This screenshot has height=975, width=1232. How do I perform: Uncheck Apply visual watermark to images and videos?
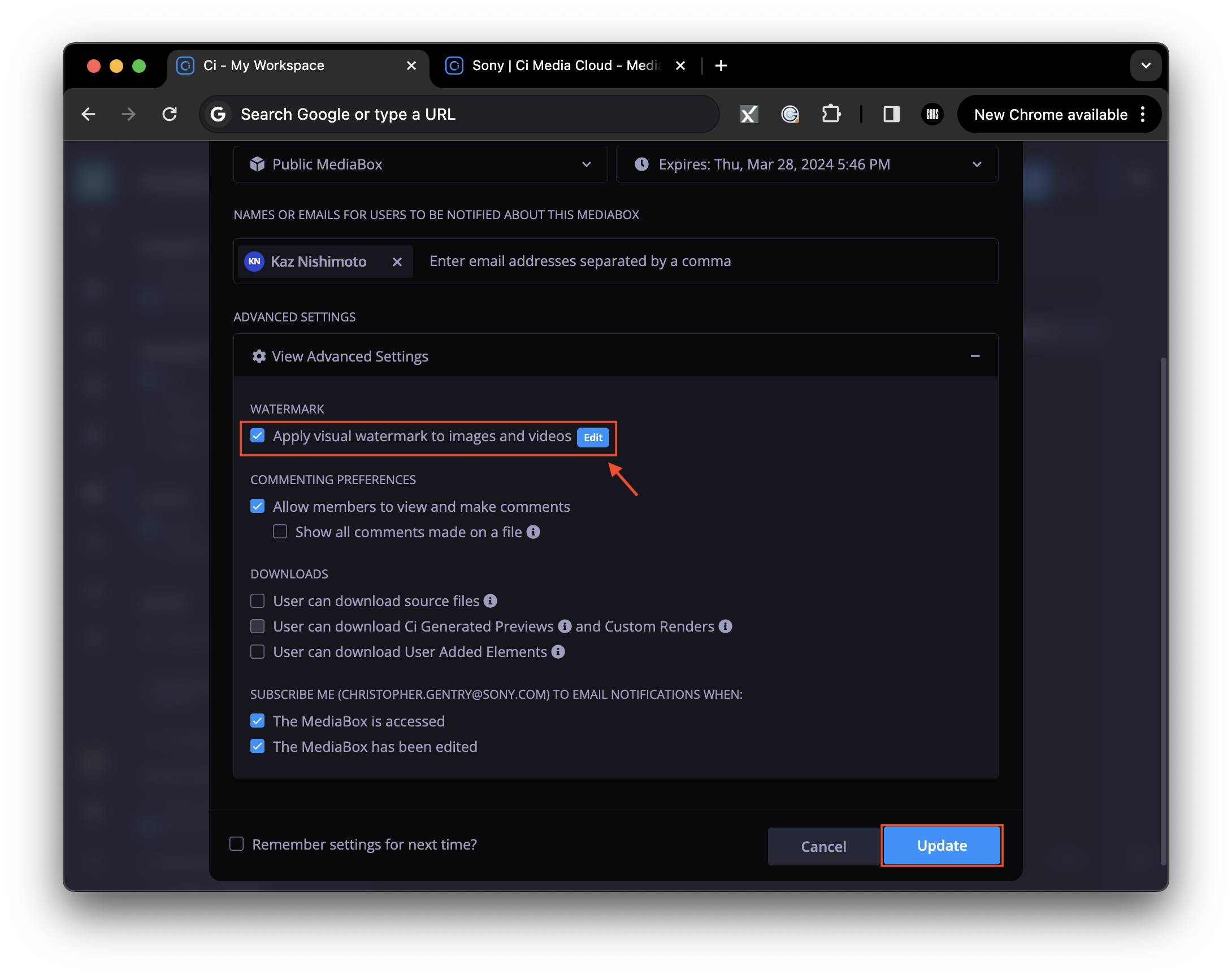(x=258, y=436)
